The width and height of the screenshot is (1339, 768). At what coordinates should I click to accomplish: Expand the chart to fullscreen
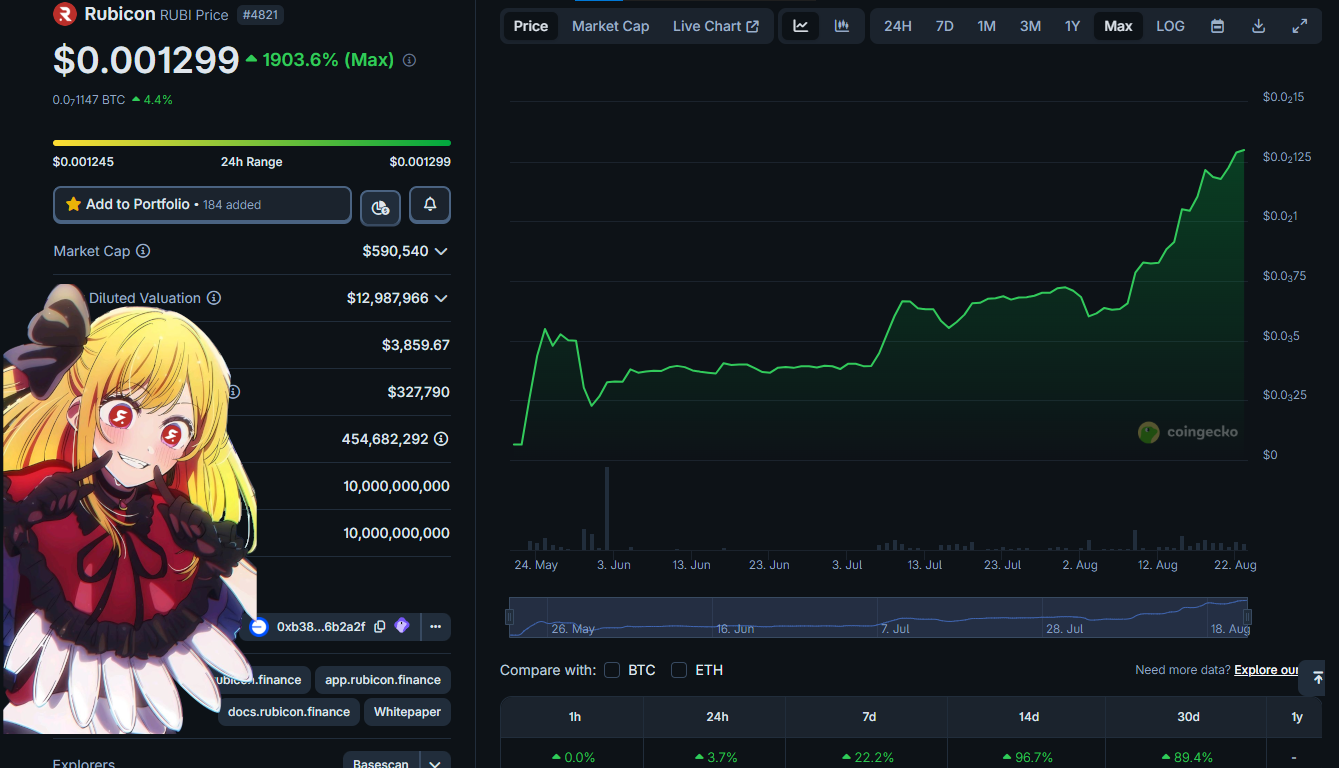pos(1299,26)
